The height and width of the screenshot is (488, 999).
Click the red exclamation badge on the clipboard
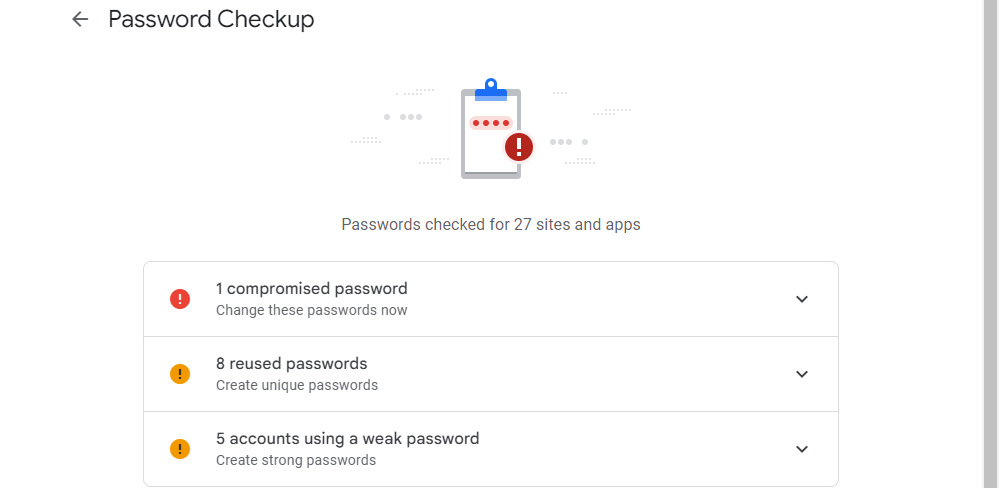519,147
